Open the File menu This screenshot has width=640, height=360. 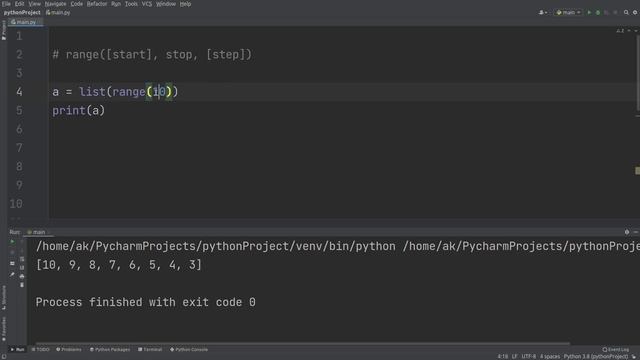click(6, 4)
